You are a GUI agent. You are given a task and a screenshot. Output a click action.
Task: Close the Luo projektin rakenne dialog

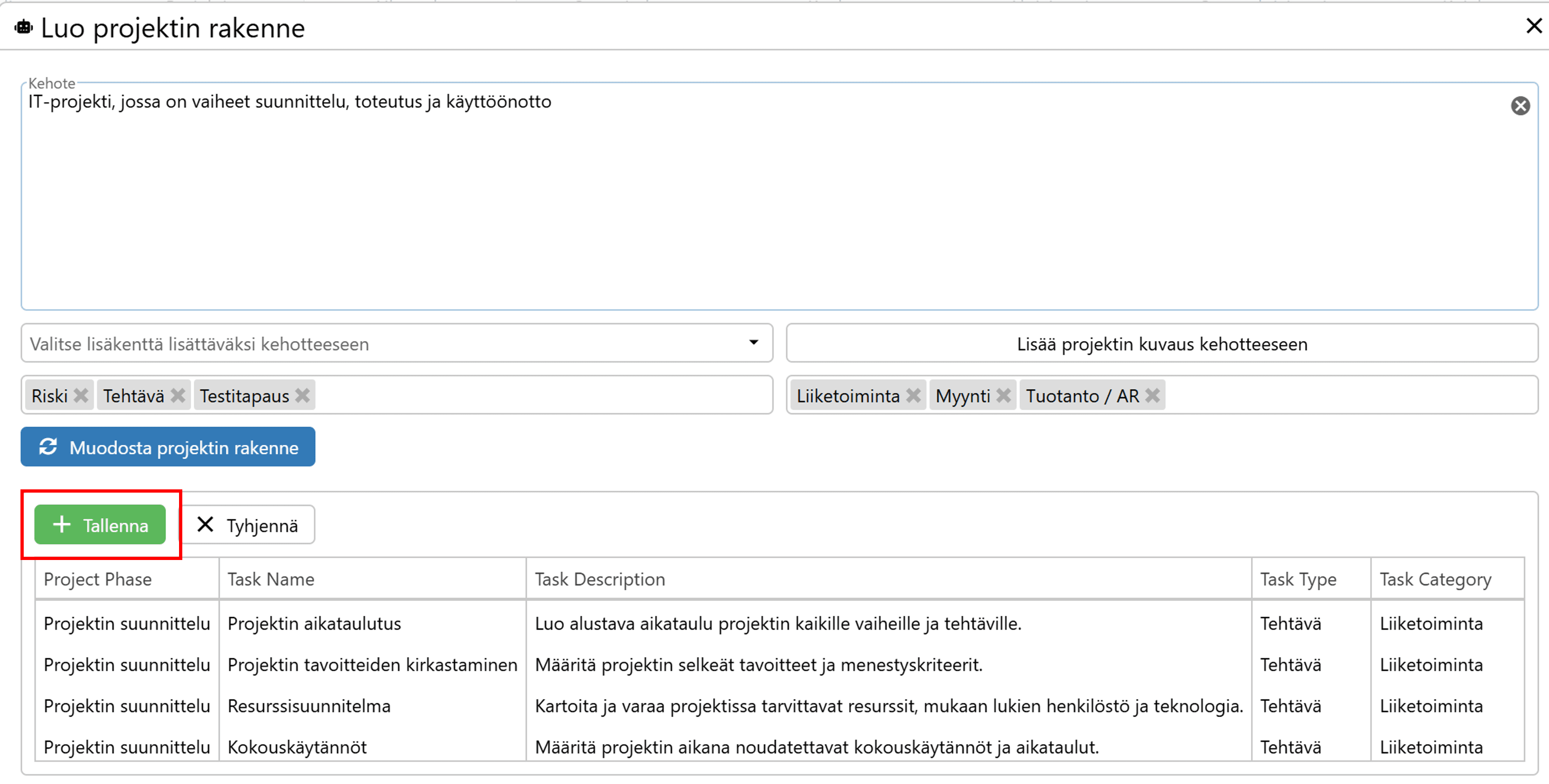coord(1534,26)
